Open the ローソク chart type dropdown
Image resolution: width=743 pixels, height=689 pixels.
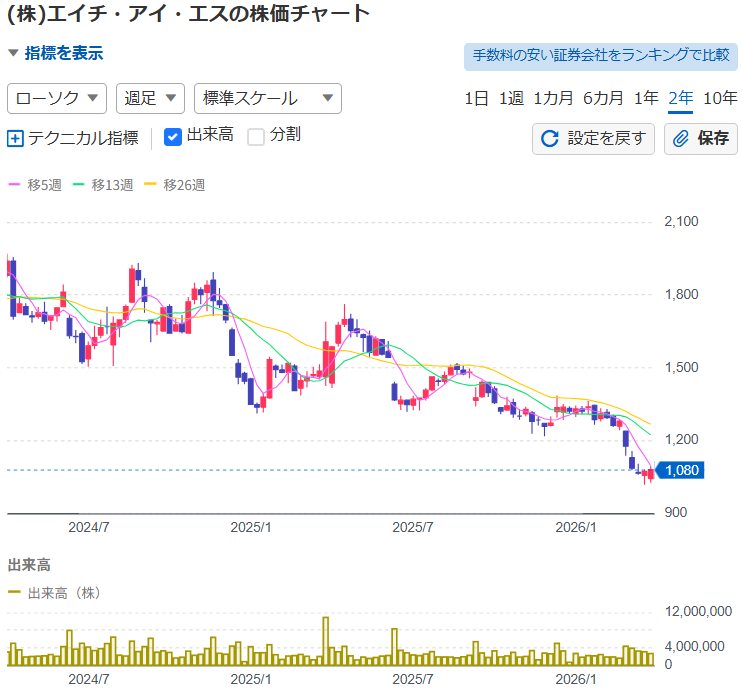(x=57, y=98)
